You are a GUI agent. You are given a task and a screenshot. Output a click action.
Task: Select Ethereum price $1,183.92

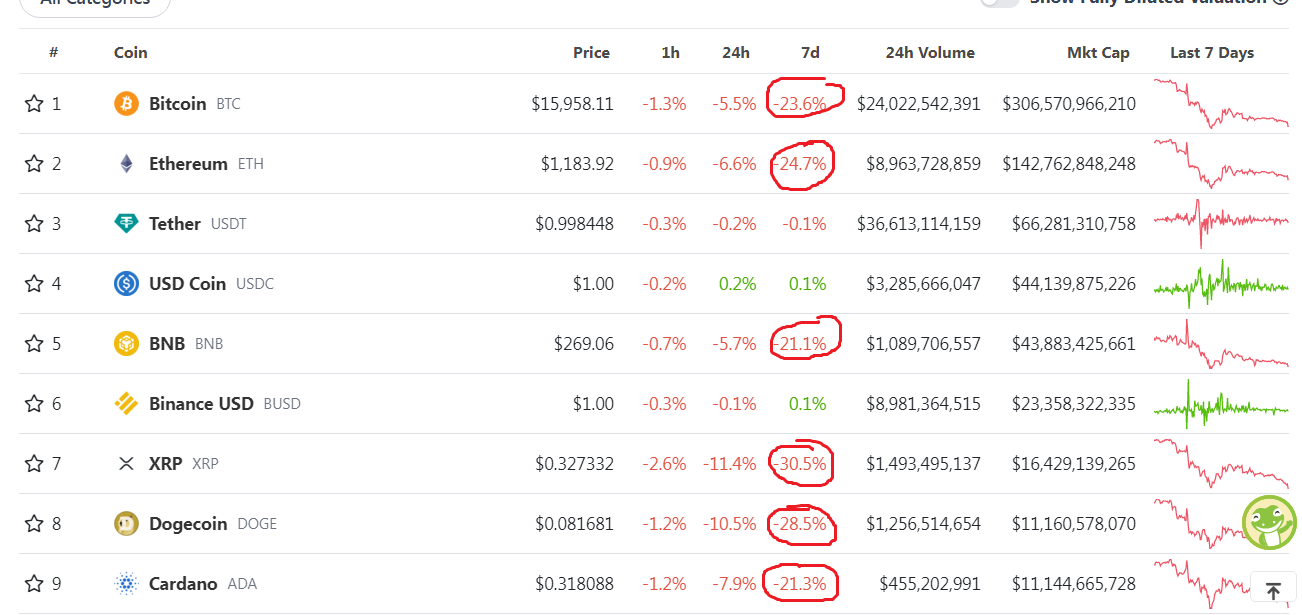(577, 164)
